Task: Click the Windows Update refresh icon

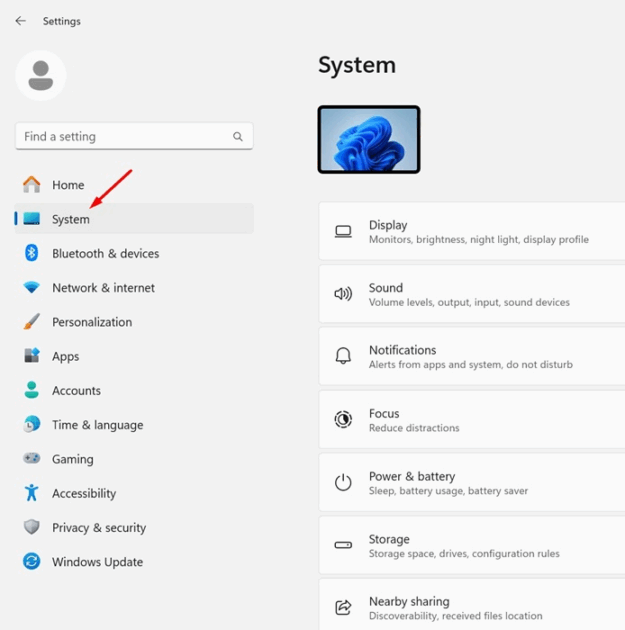Action: tap(31, 561)
